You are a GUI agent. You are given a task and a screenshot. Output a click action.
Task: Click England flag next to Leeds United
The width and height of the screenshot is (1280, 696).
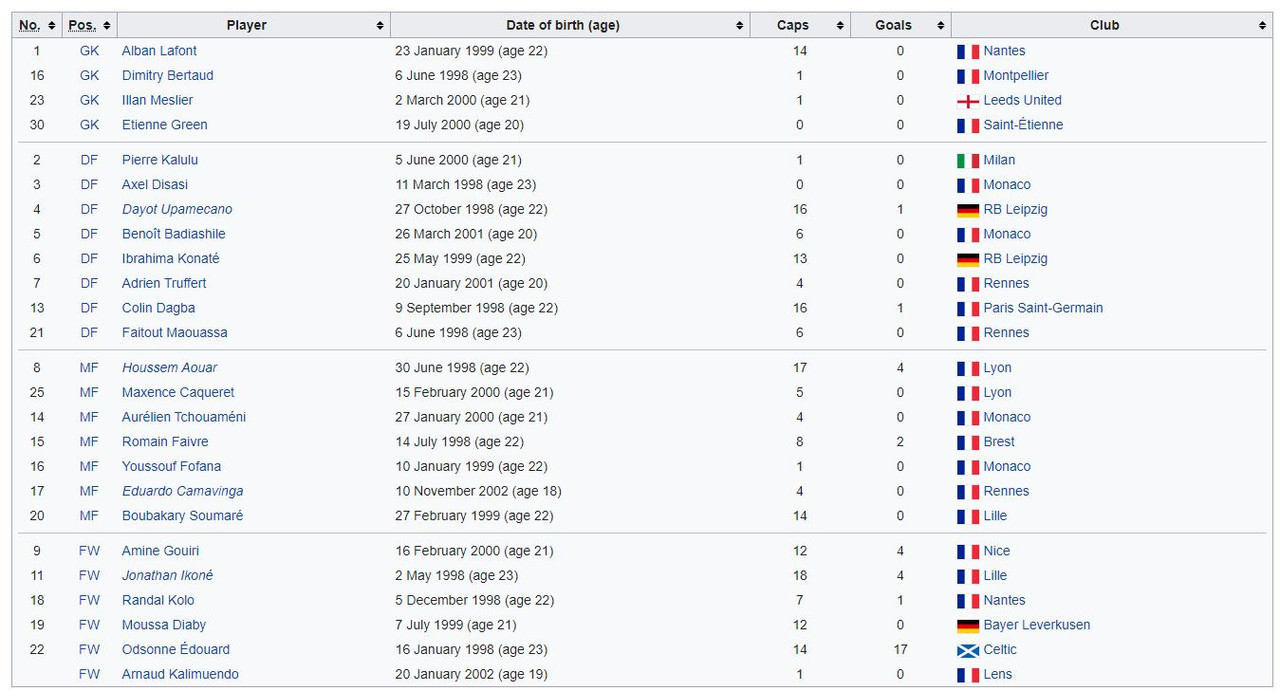(x=967, y=101)
